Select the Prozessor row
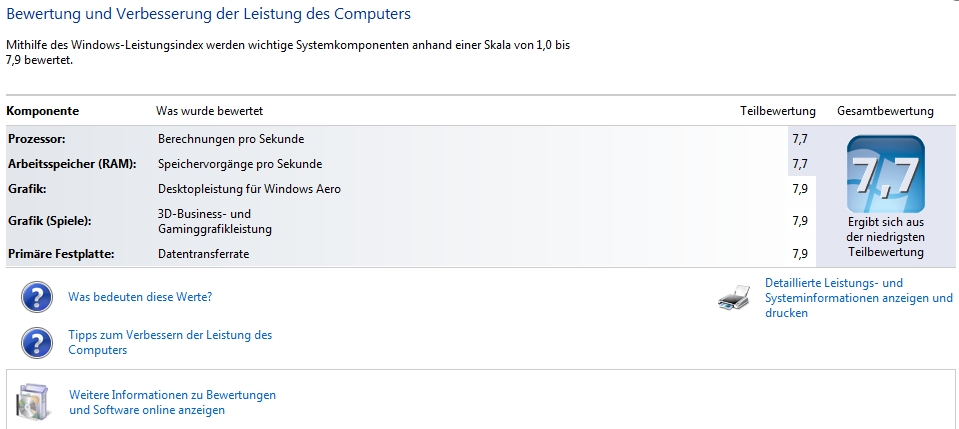Screen dimensions: 959x429 pyautogui.click(x=411, y=139)
